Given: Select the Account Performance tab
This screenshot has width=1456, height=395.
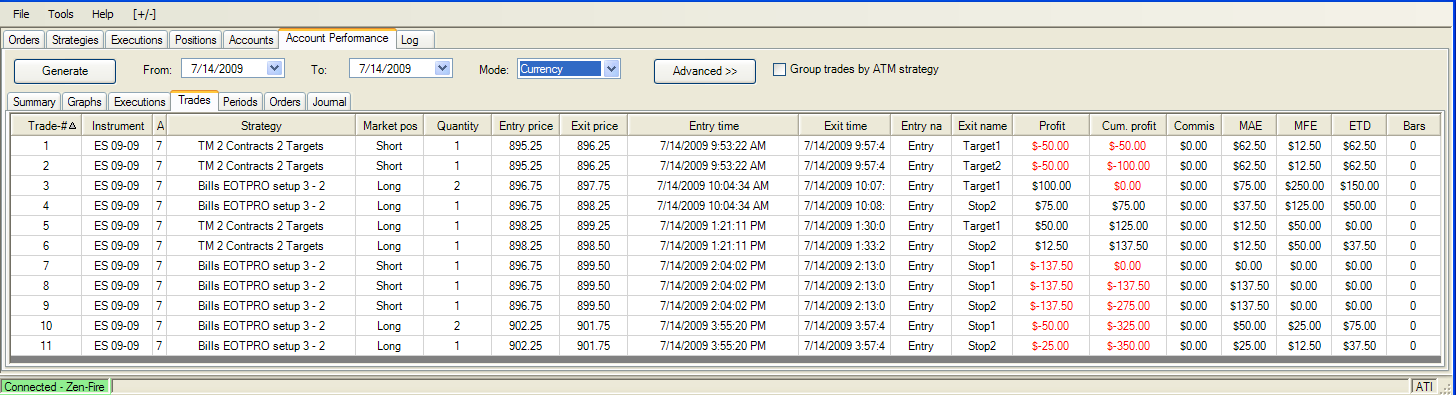Looking at the screenshot, I should 337,38.
